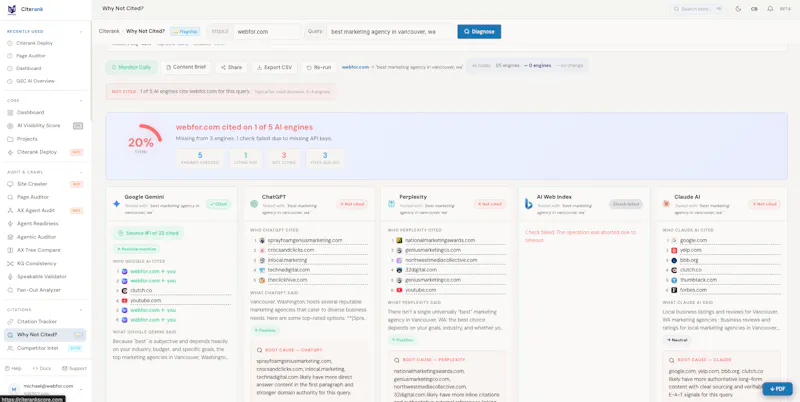
Task: Open Why Not Cited? in sidebar
Action: coord(45,335)
